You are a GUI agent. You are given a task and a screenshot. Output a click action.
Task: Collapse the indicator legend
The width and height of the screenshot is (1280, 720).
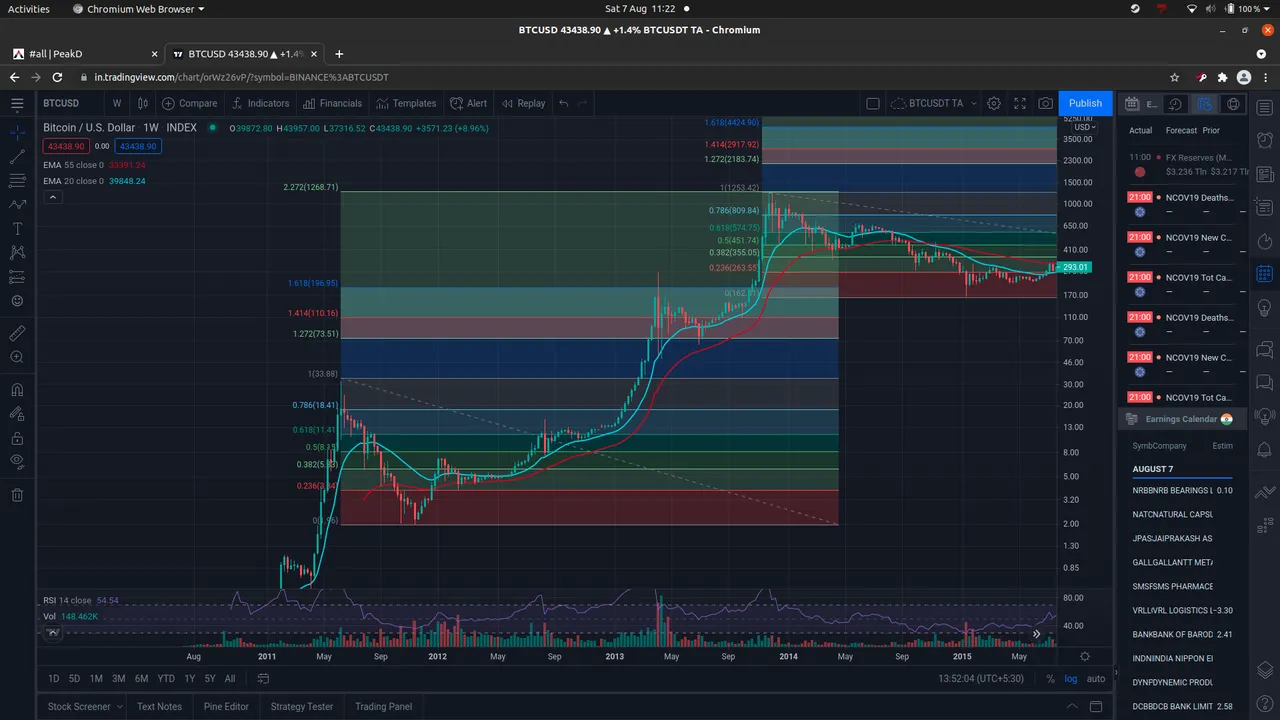(54, 197)
